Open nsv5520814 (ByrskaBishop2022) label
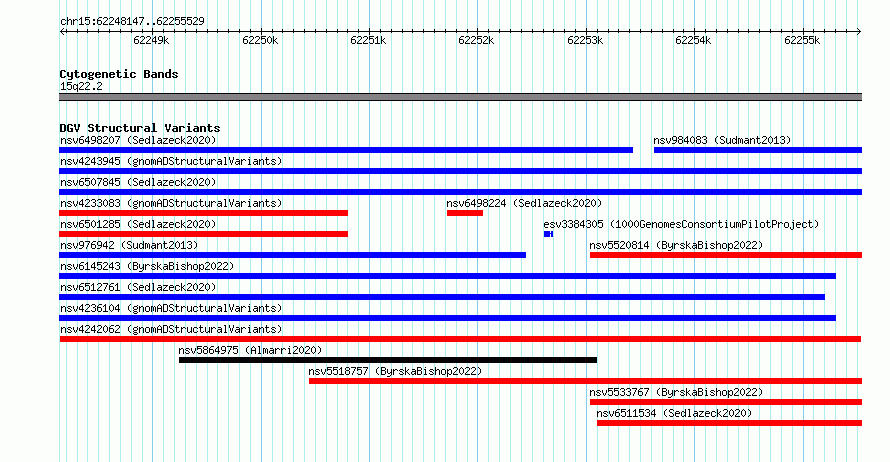890x462 pixels. pyautogui.click(x=676, y=245)
